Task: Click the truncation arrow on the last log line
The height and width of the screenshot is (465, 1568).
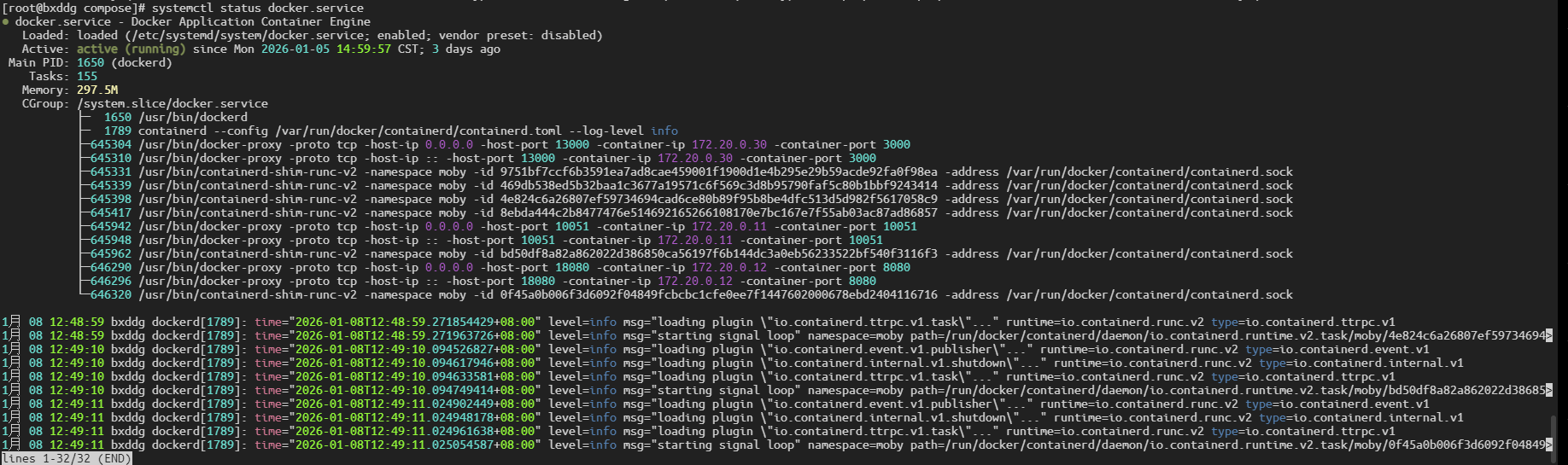Action: [x=1549, y=445]
